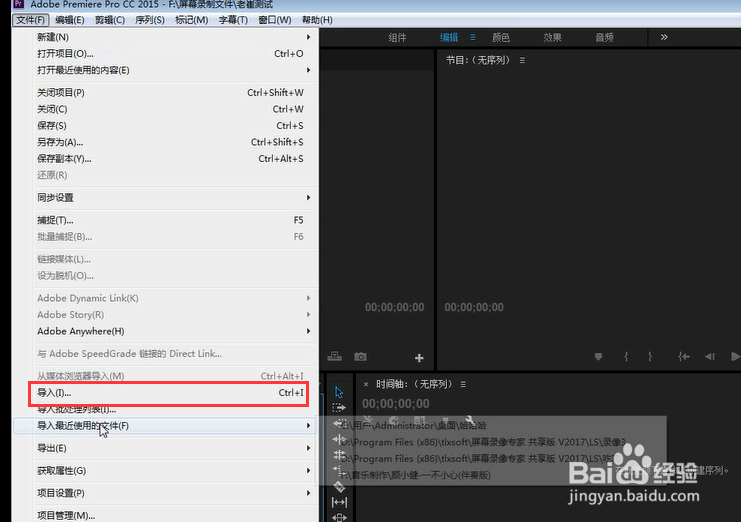Image resolution: width=741 pixels, height=522 pixels.
Task: Expand the 同步设置 submenu
Action: [308, 197]
